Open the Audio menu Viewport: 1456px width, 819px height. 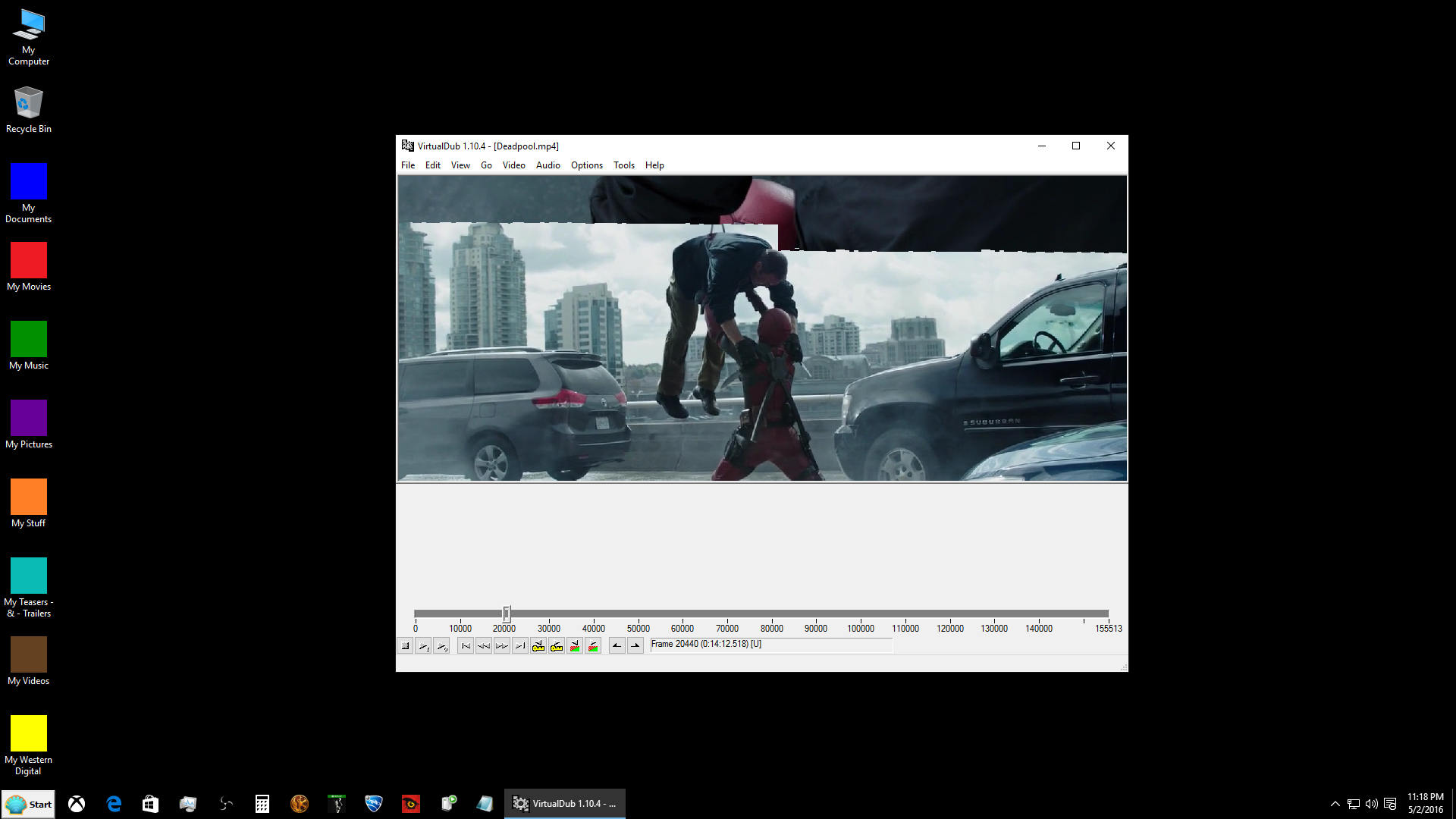click(x=548, y=165)
